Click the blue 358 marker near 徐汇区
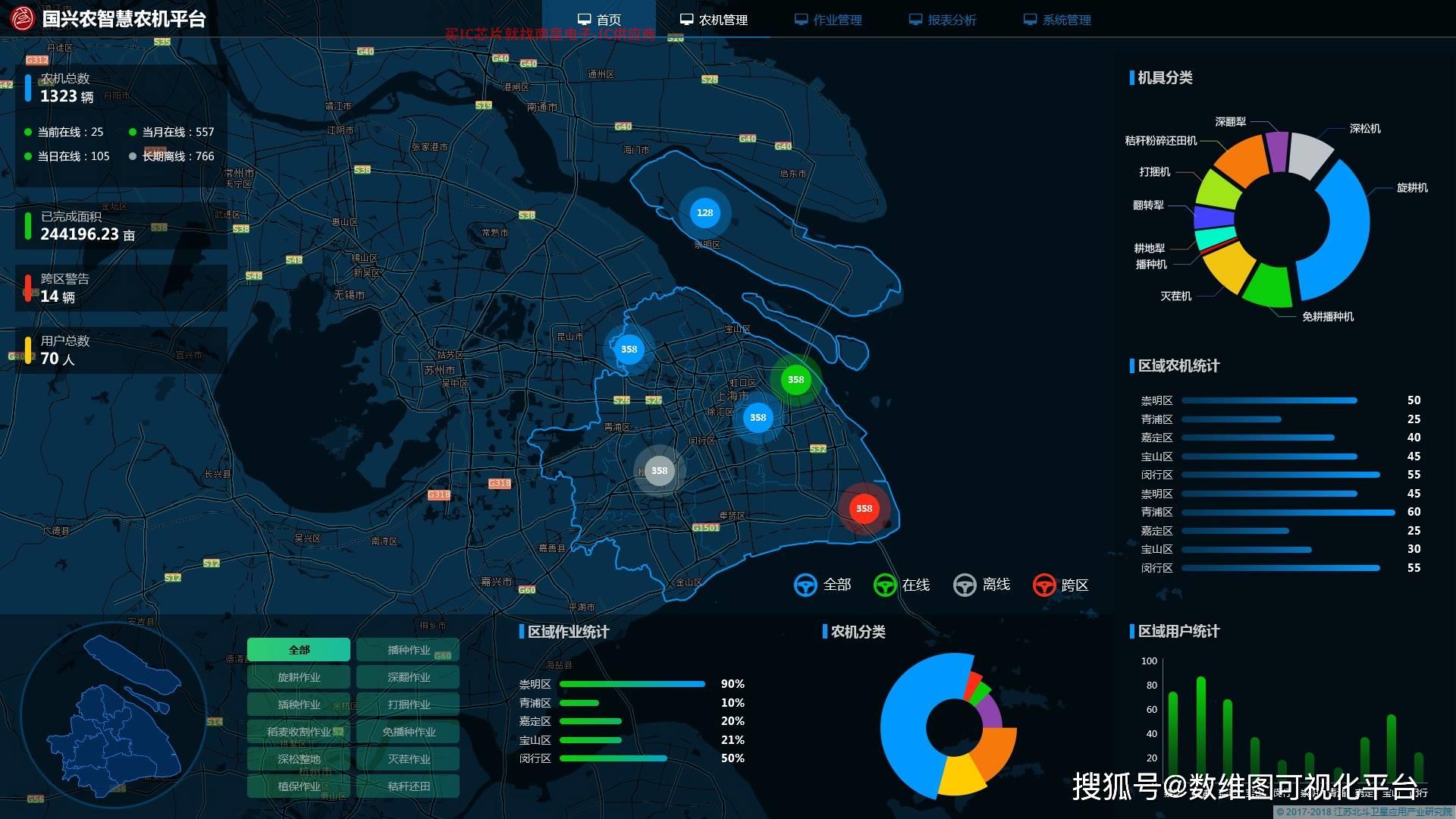1456x819 pixels. [758, 417]
